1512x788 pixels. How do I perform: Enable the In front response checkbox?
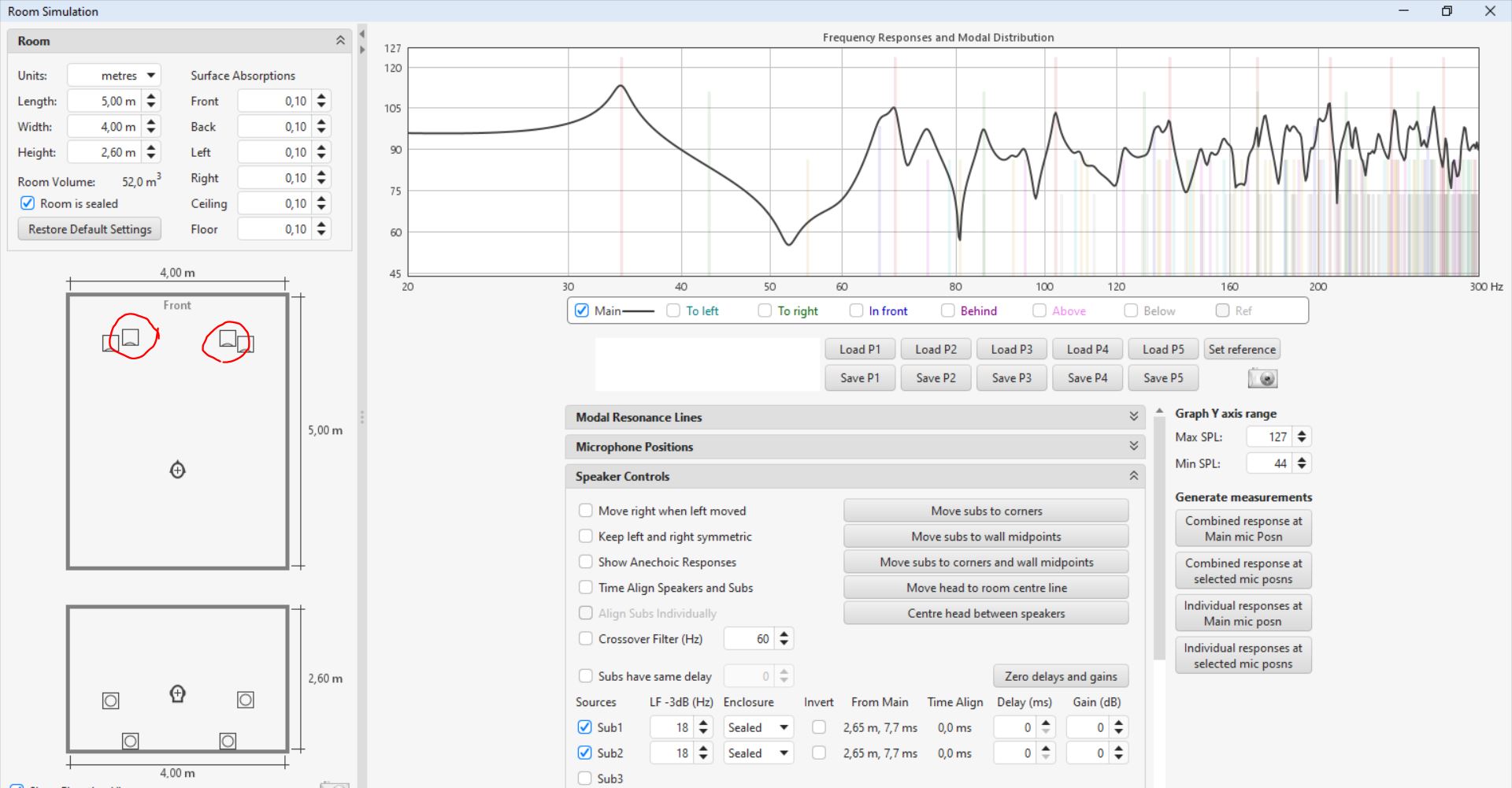click(856, 310)
